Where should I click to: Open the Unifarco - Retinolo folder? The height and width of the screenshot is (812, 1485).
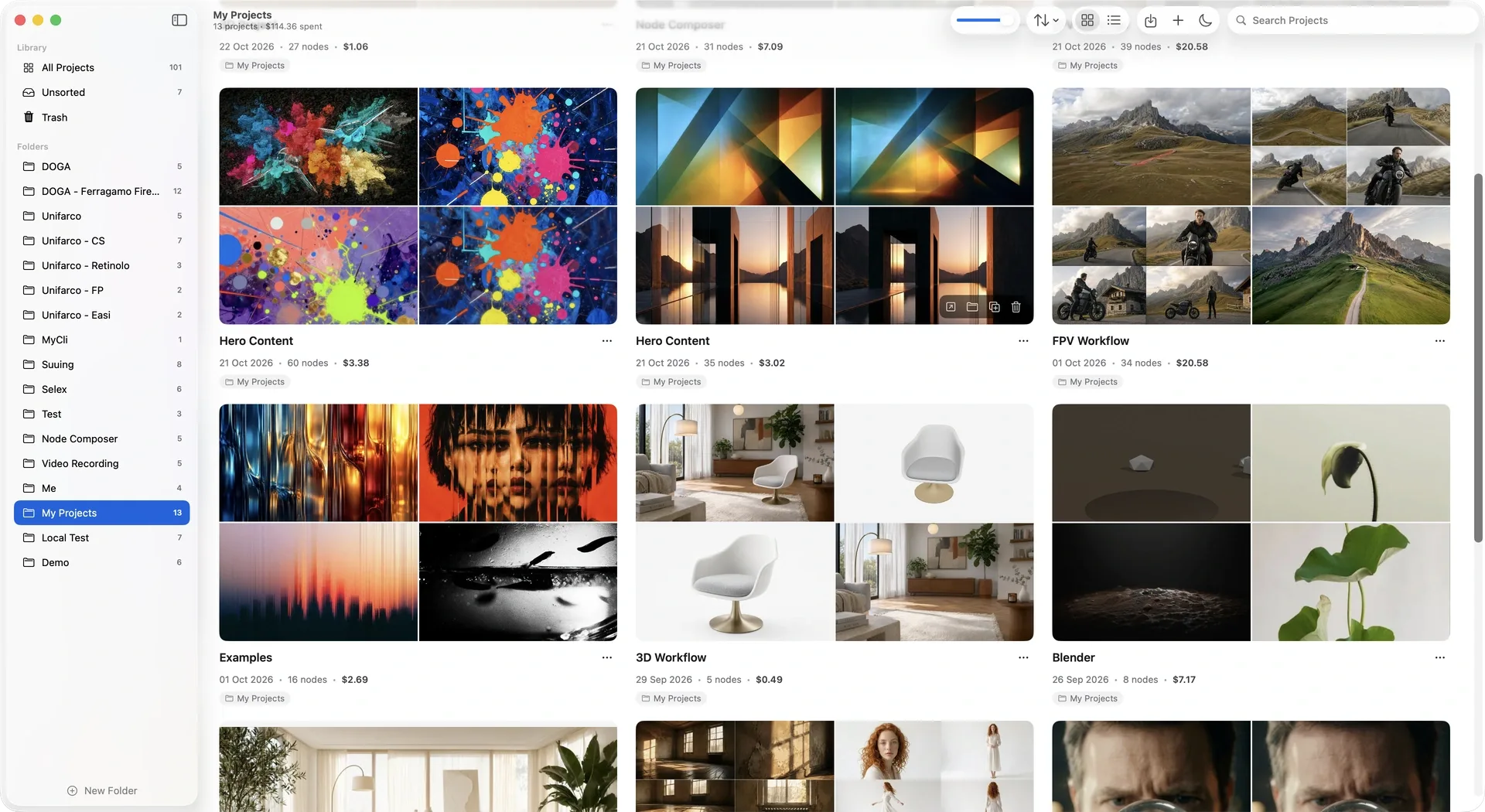102,266
